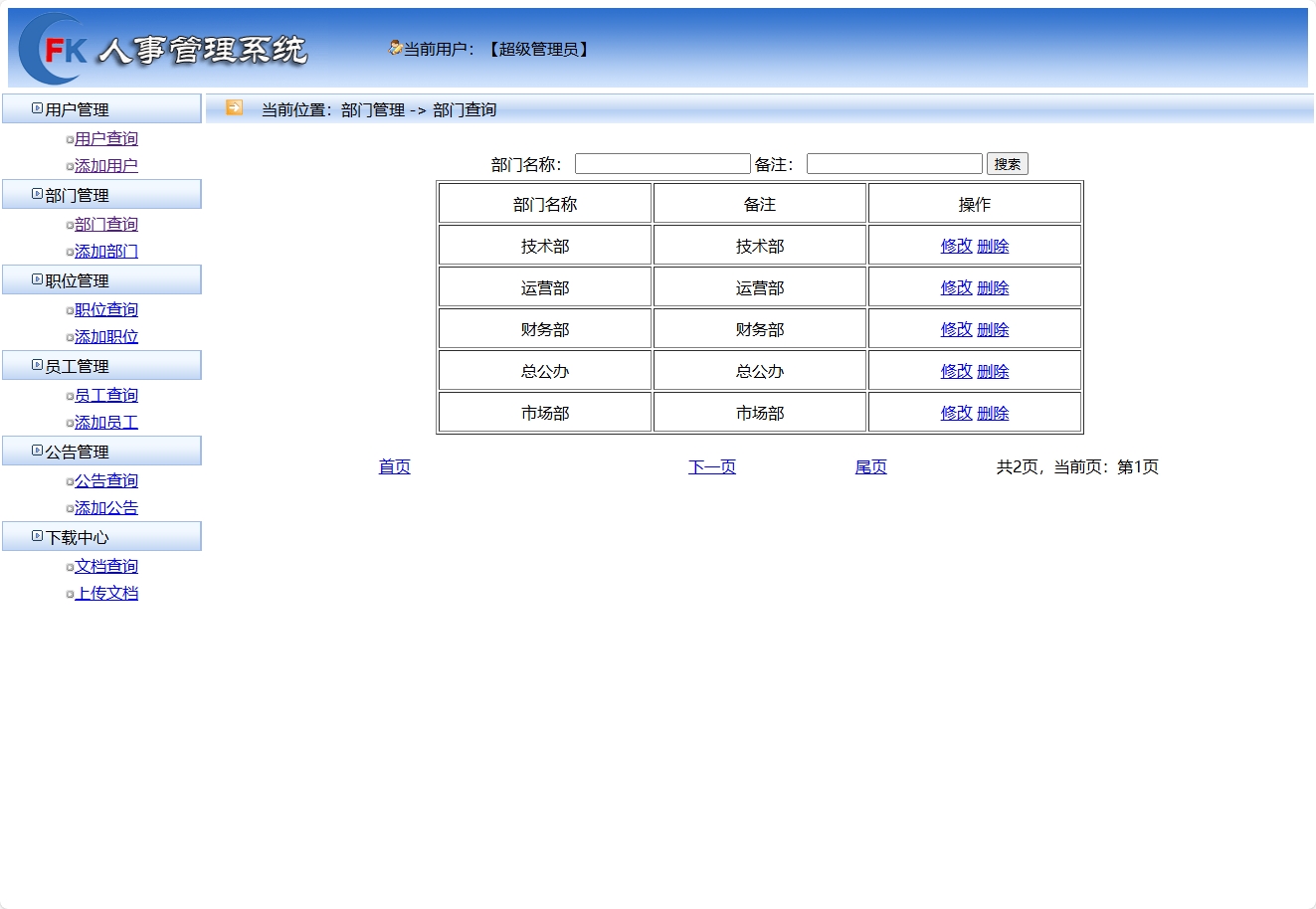The image size is (1316, 909).
Task: Collapse the 部门管理 section
Action: pos(35,194)
